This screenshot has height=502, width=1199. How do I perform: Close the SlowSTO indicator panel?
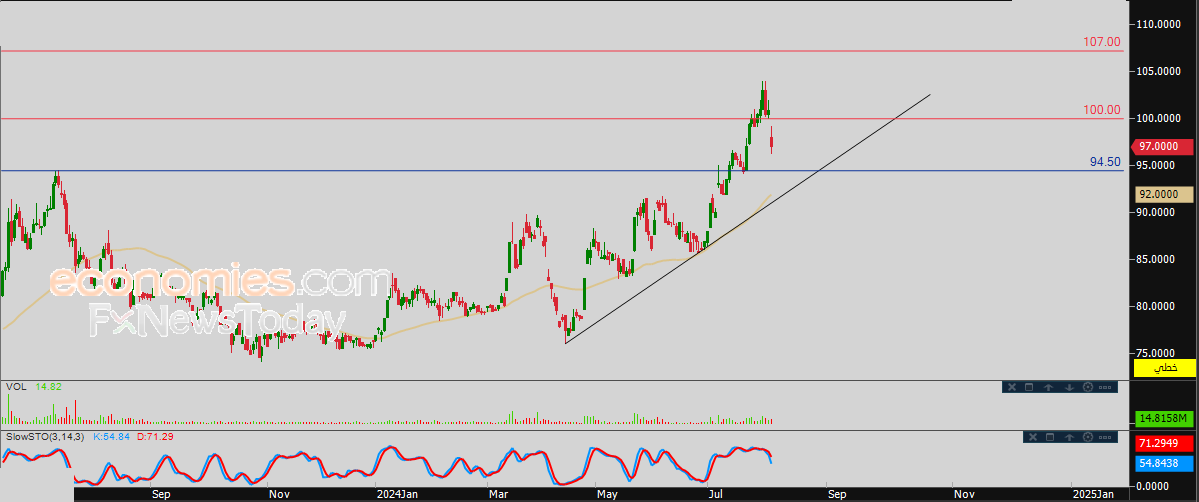coord(1033,437)
